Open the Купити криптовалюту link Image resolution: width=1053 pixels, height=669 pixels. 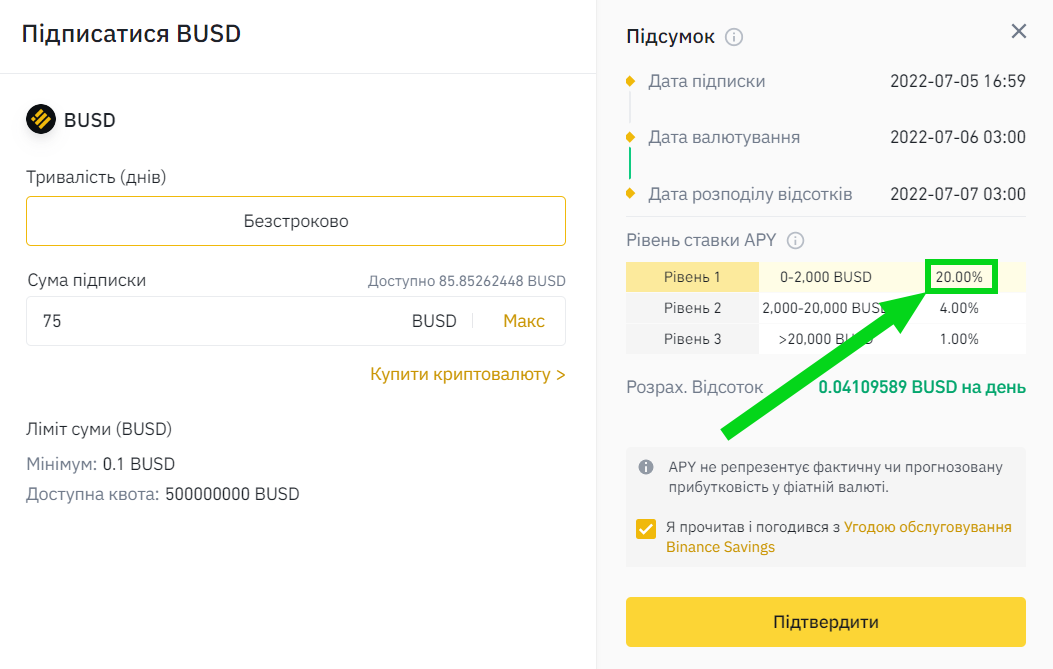[x=468, y=374]
